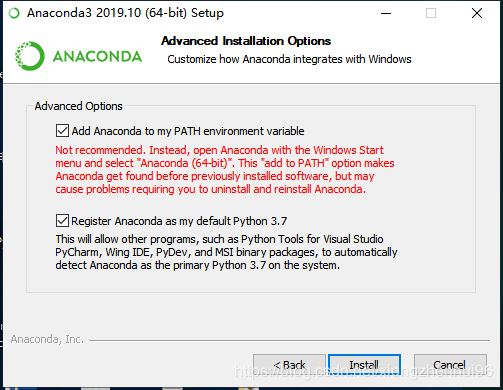Click the green Anaconda ring logo
Image resolution: width=503 pixels, height=390 pixels.
click(30, 56)
